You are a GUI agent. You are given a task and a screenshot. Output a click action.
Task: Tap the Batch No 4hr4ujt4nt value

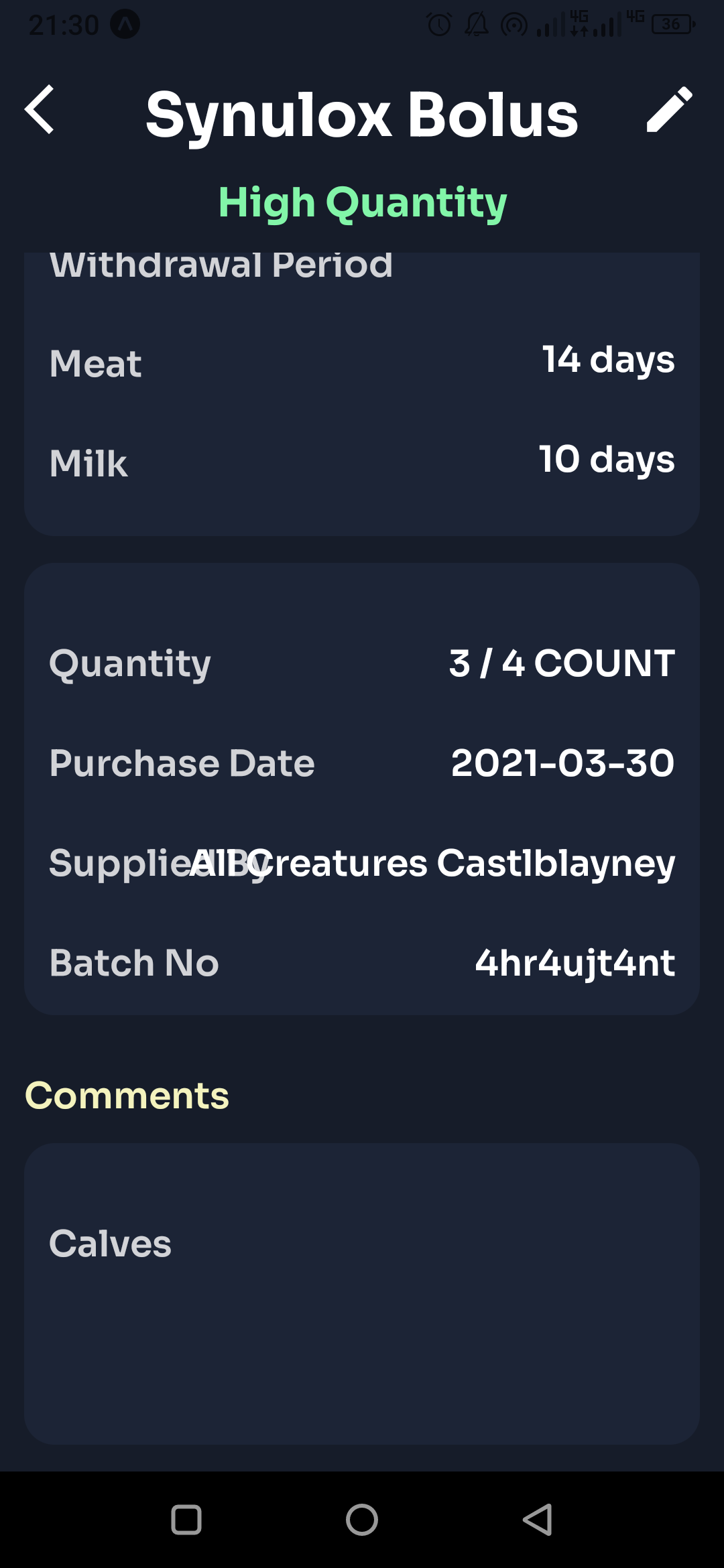575,964
